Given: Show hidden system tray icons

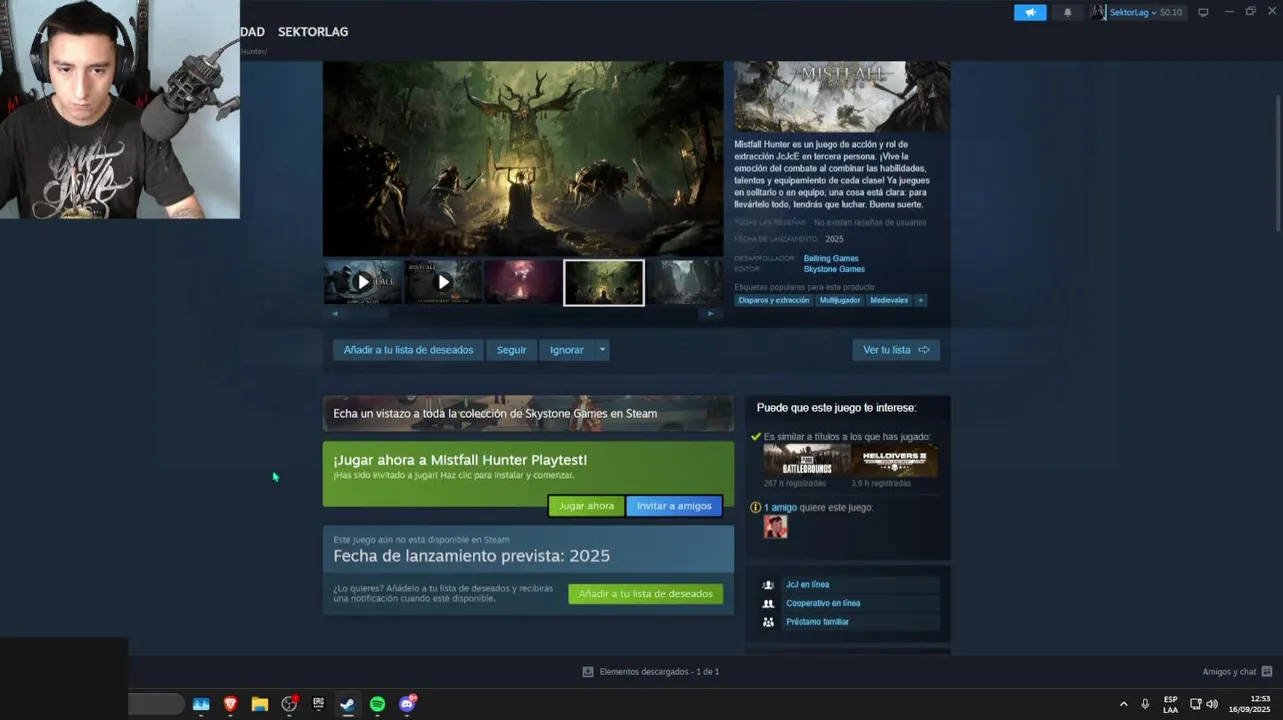Looking at the screenshot, I should (1123, 704).
